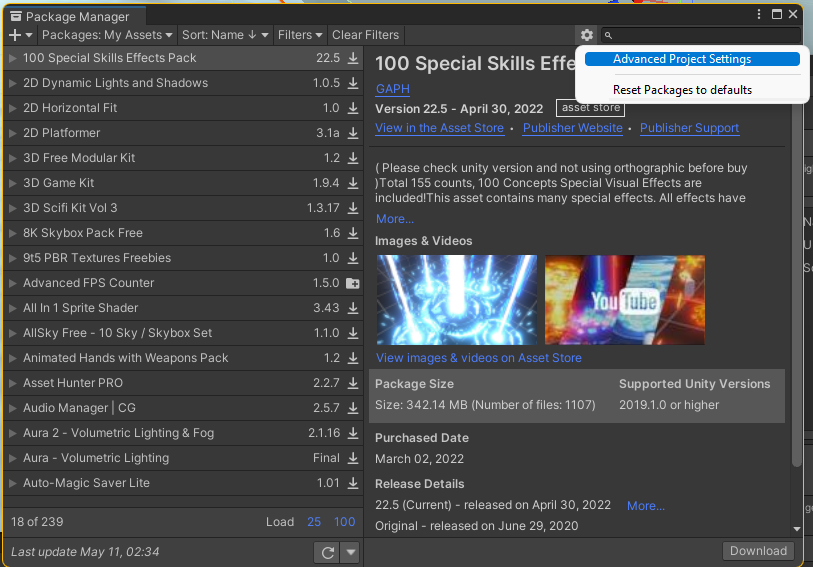
Task: Click the package search input field
Action: click(700, 35)
